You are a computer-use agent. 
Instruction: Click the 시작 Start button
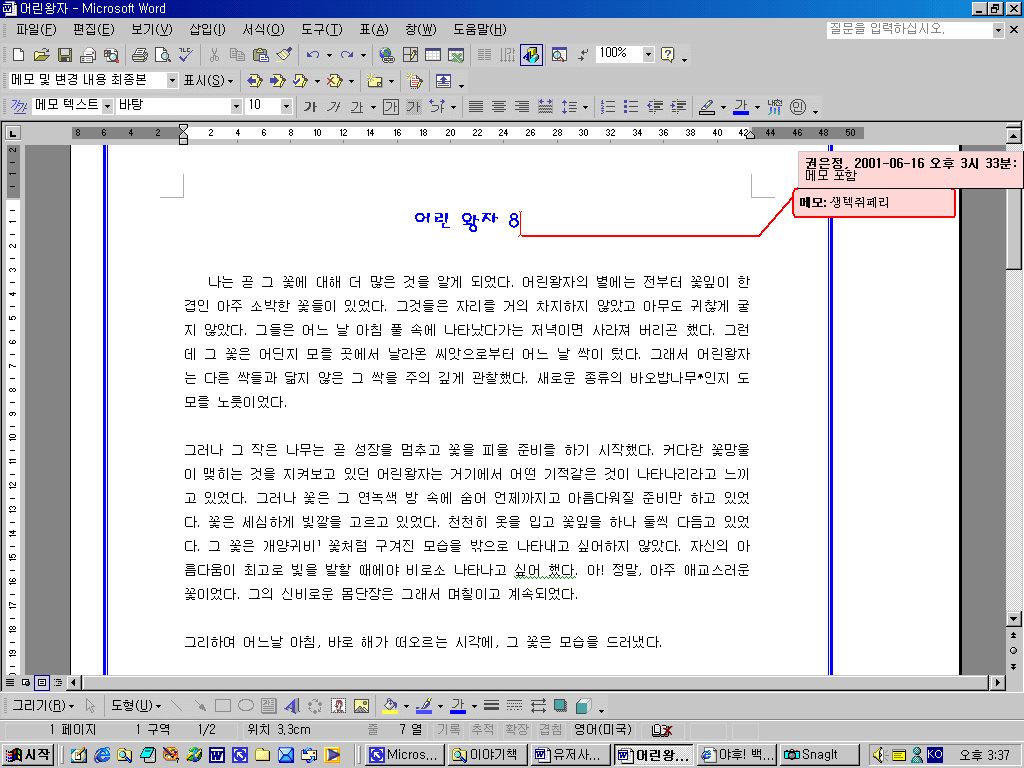coord(28,754)
